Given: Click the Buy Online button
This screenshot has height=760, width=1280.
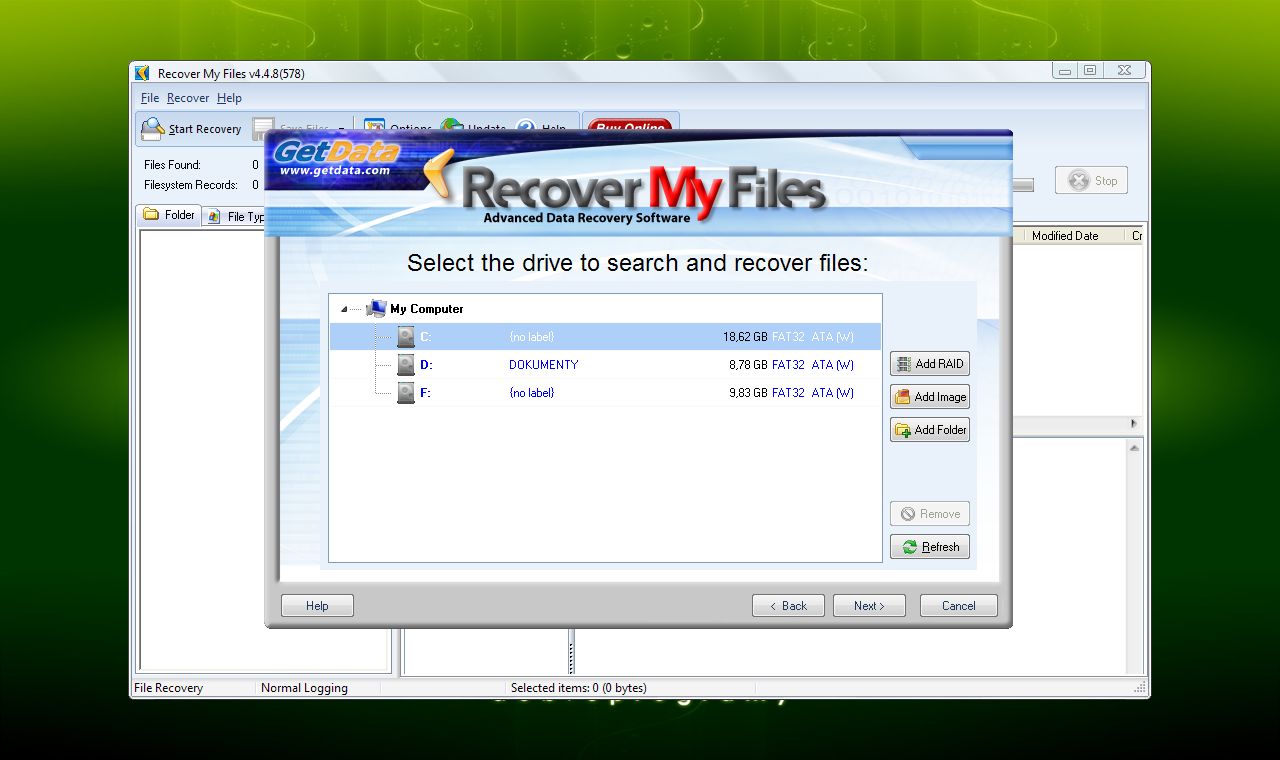Looking at the screenshot, I should pos(630,127).
